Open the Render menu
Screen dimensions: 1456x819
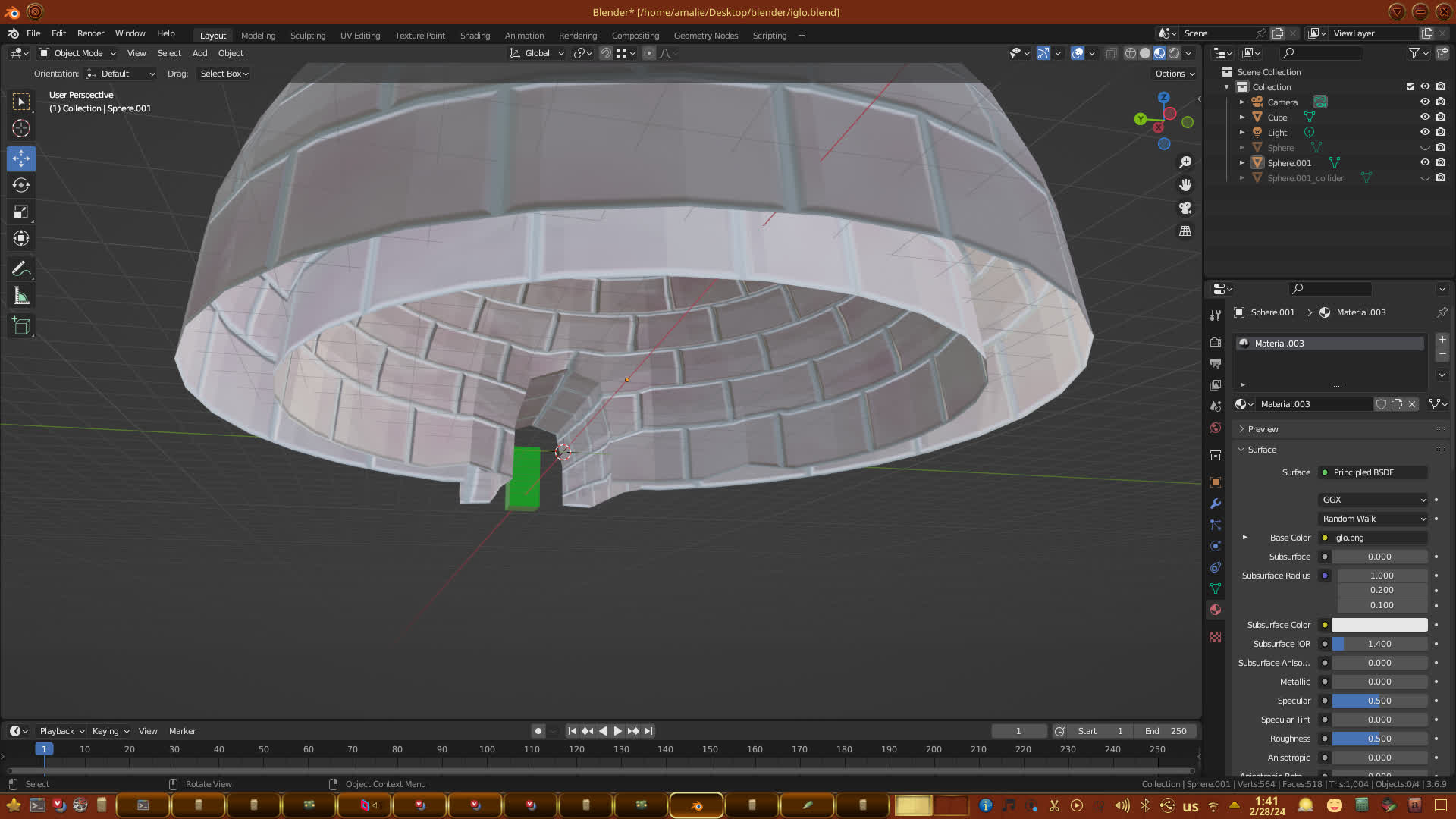pyautogui.click(x=90, y=33)
